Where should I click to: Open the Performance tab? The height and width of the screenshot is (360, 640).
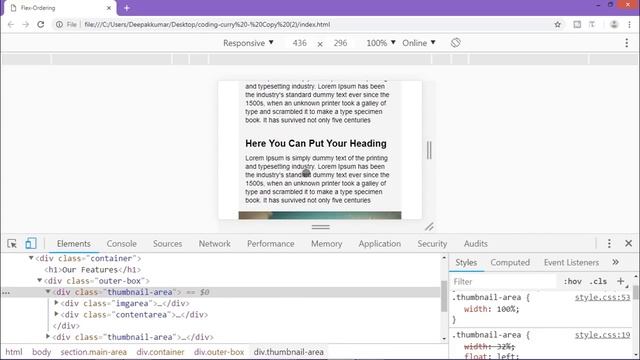point(271,244)
